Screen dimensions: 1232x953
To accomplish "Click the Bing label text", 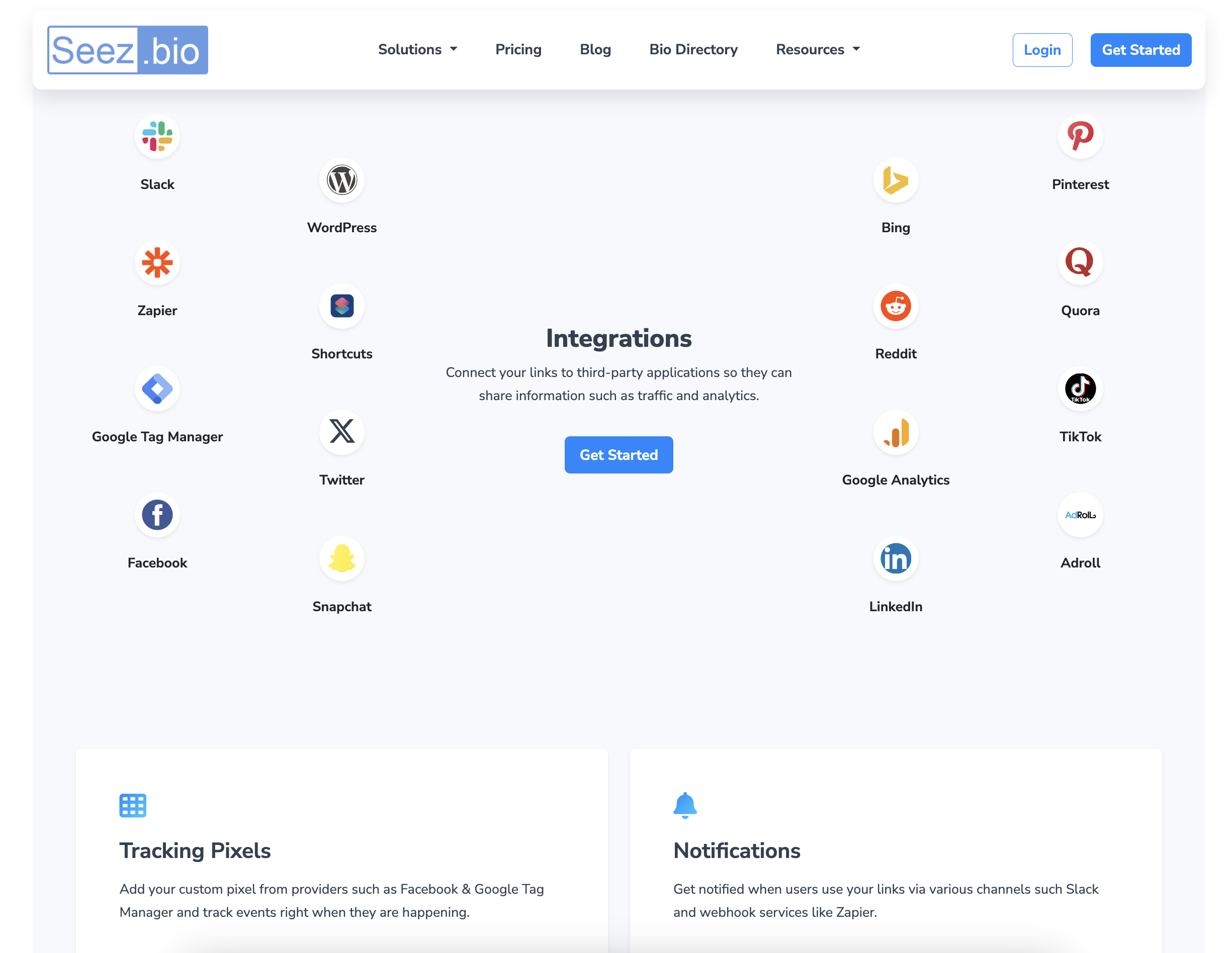I will click(896, 228).
